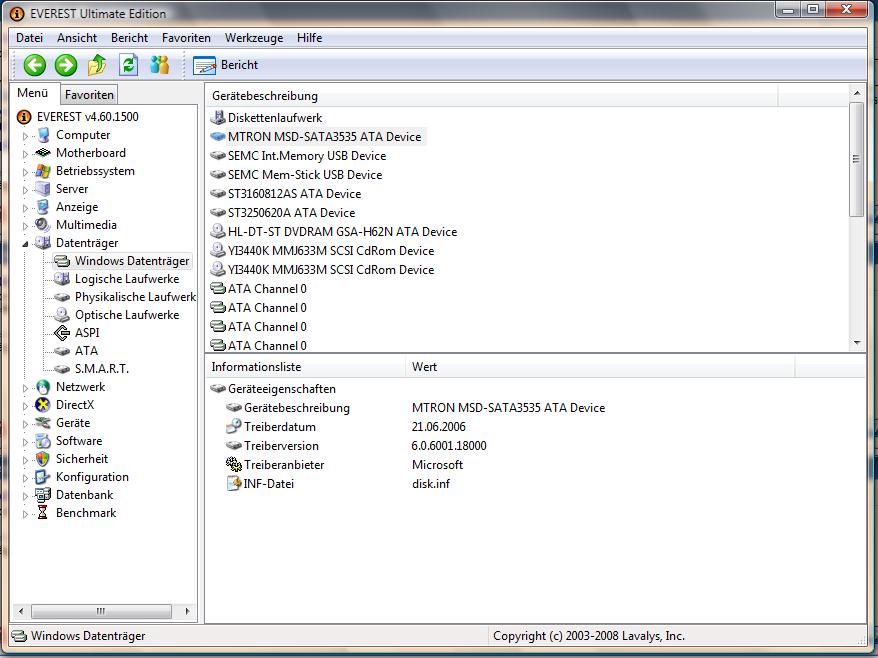878x658 pixels.
Task: Open the Favoriten menu
Action: [x=186, y=38]
